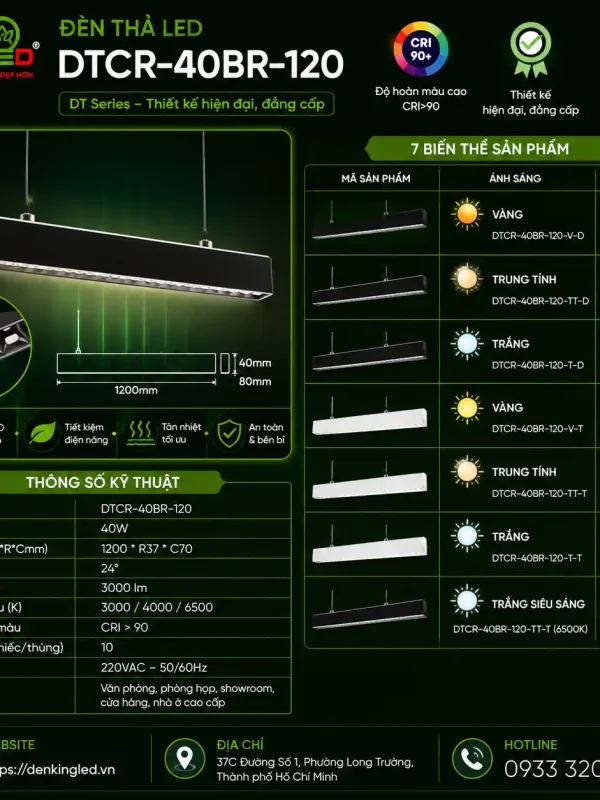Image resolution: width=600 pixels, height=800 pixels.
Task: Click the sun icon beside DTCR-40BR-120-TT-T TRUNG TÍNH
Action: [x=467, y=471]
